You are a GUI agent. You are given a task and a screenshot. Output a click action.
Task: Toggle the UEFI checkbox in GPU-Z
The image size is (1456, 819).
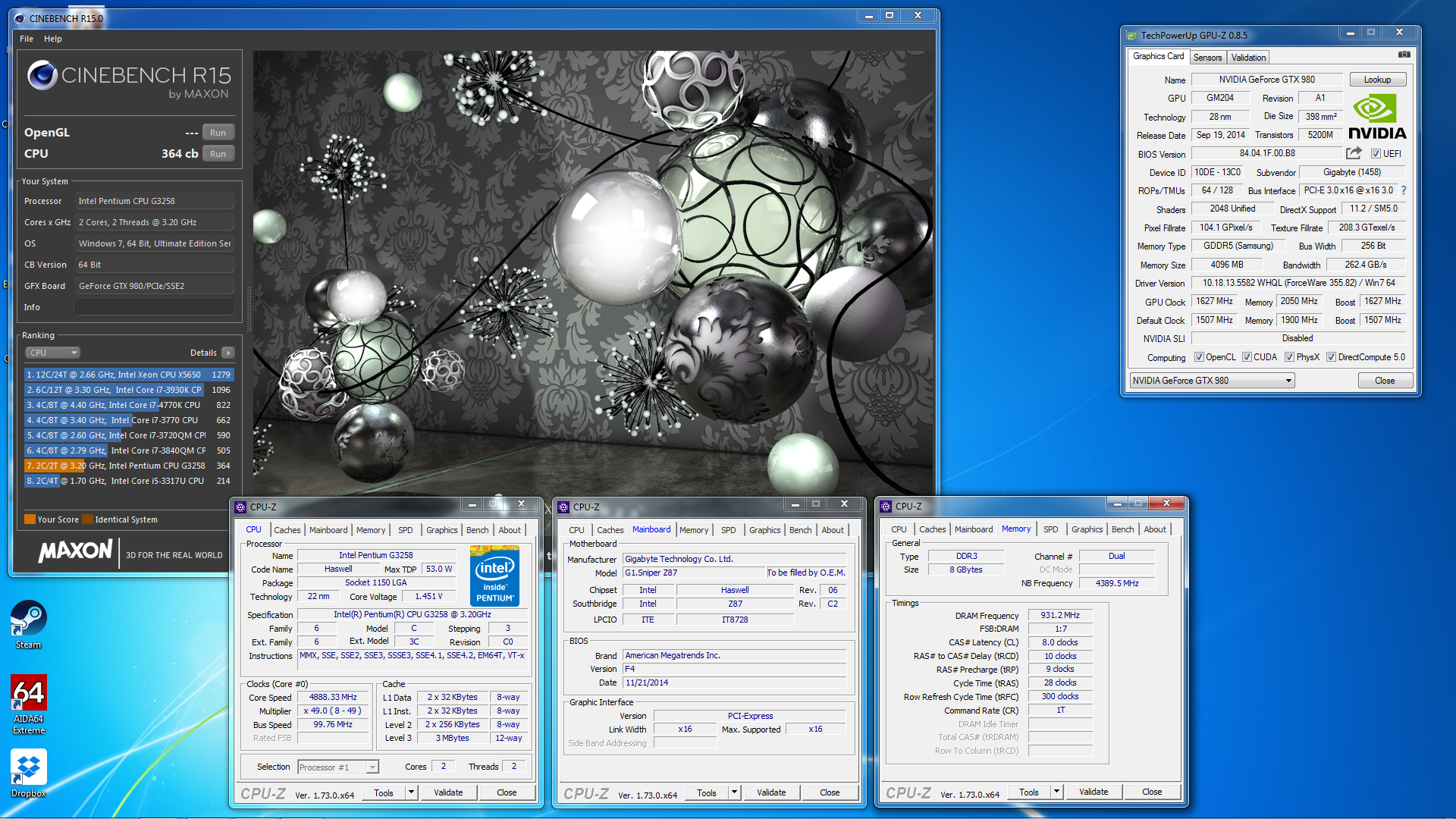click(1376, 154)
